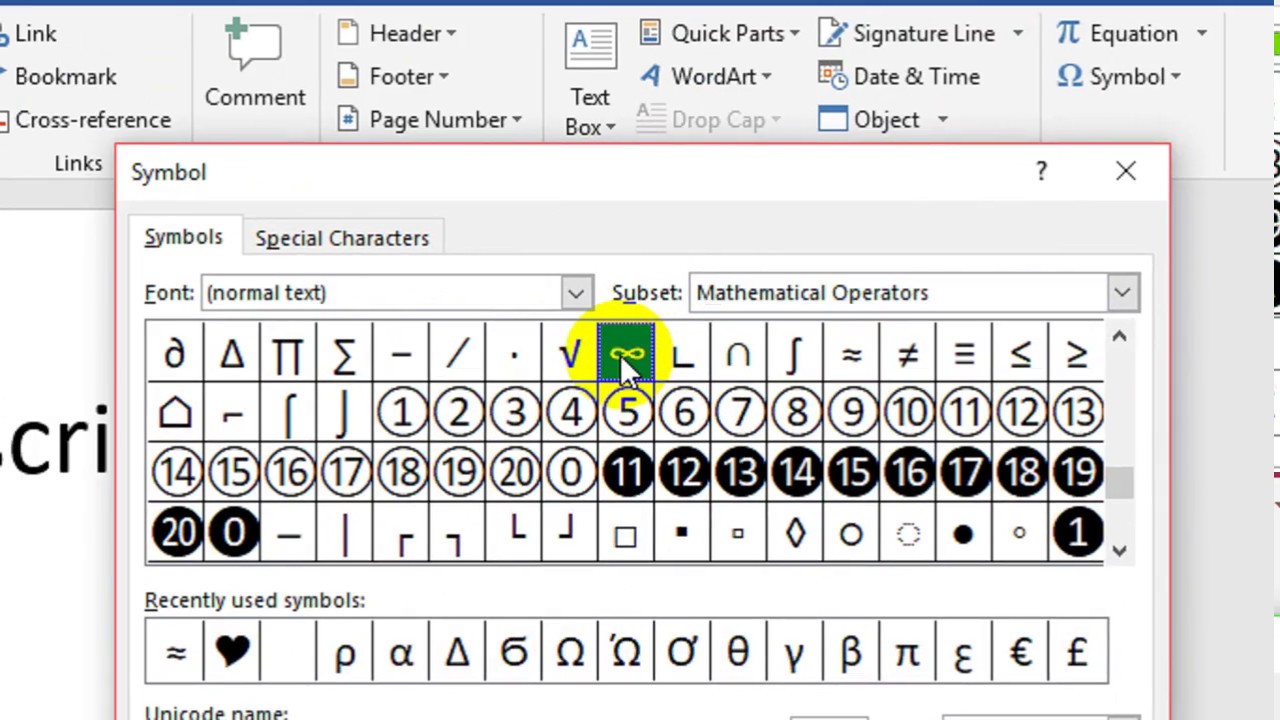Select the negative circled 19 symbol
Viewport: 1280px width, 720px height.
click(x=1077, y=472)
